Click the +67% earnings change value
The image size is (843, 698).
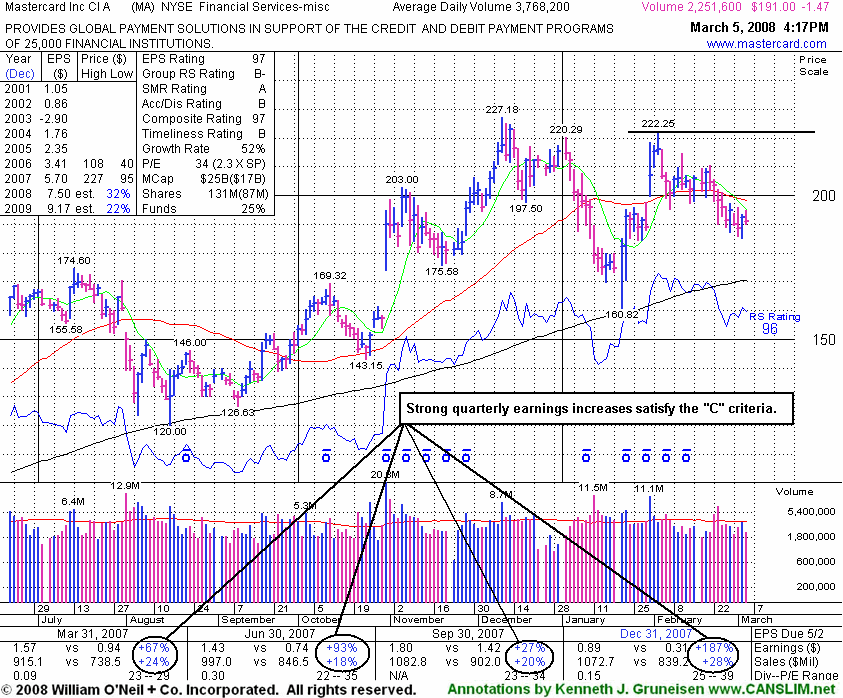click(154, 648)
